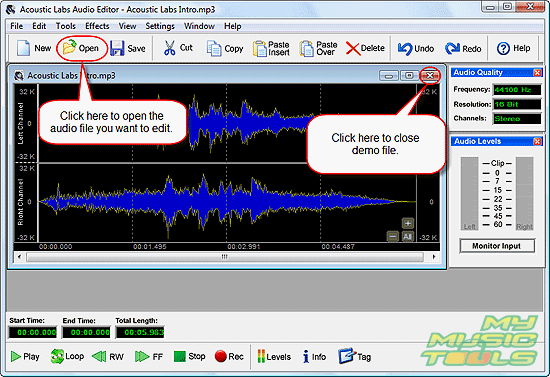Open the Settings menu
The height and width of the screenshot is (377, 550).
[x=160, y=26]
